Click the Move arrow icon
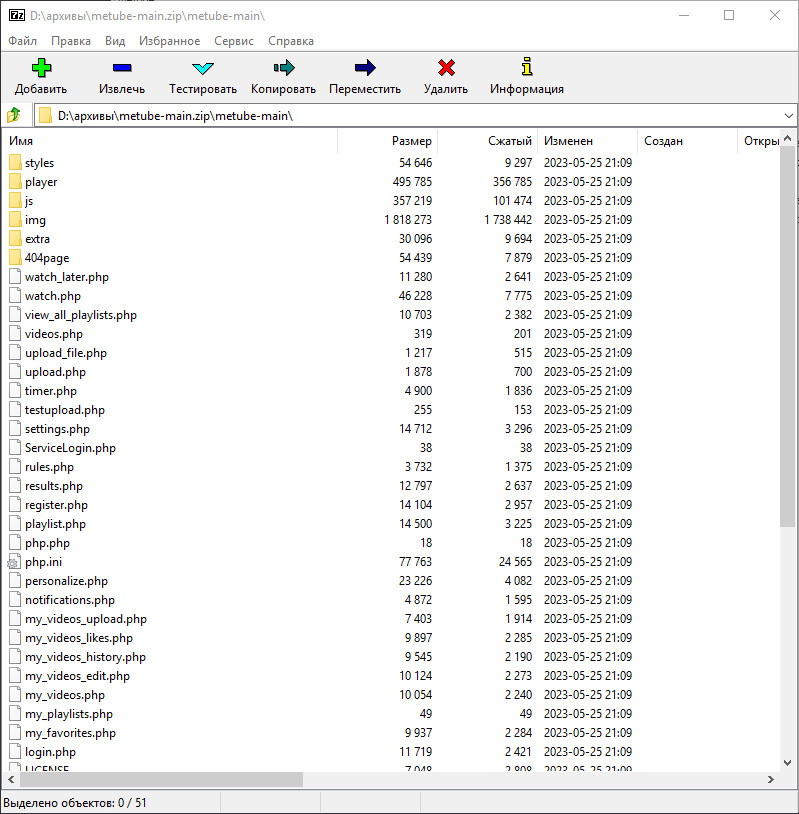This screenshot has width=799, height=814. pyautogui.click(x=365, y=68)
